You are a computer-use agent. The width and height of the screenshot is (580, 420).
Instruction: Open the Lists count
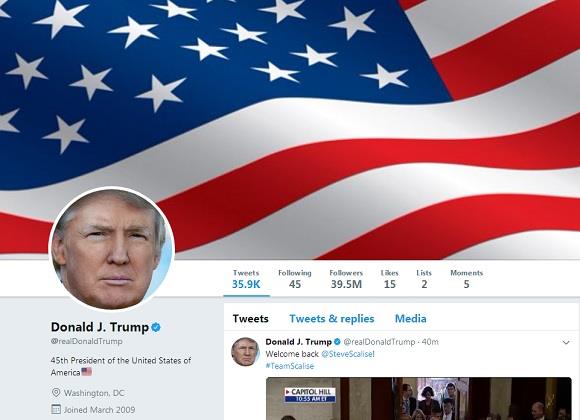(424, 279)
